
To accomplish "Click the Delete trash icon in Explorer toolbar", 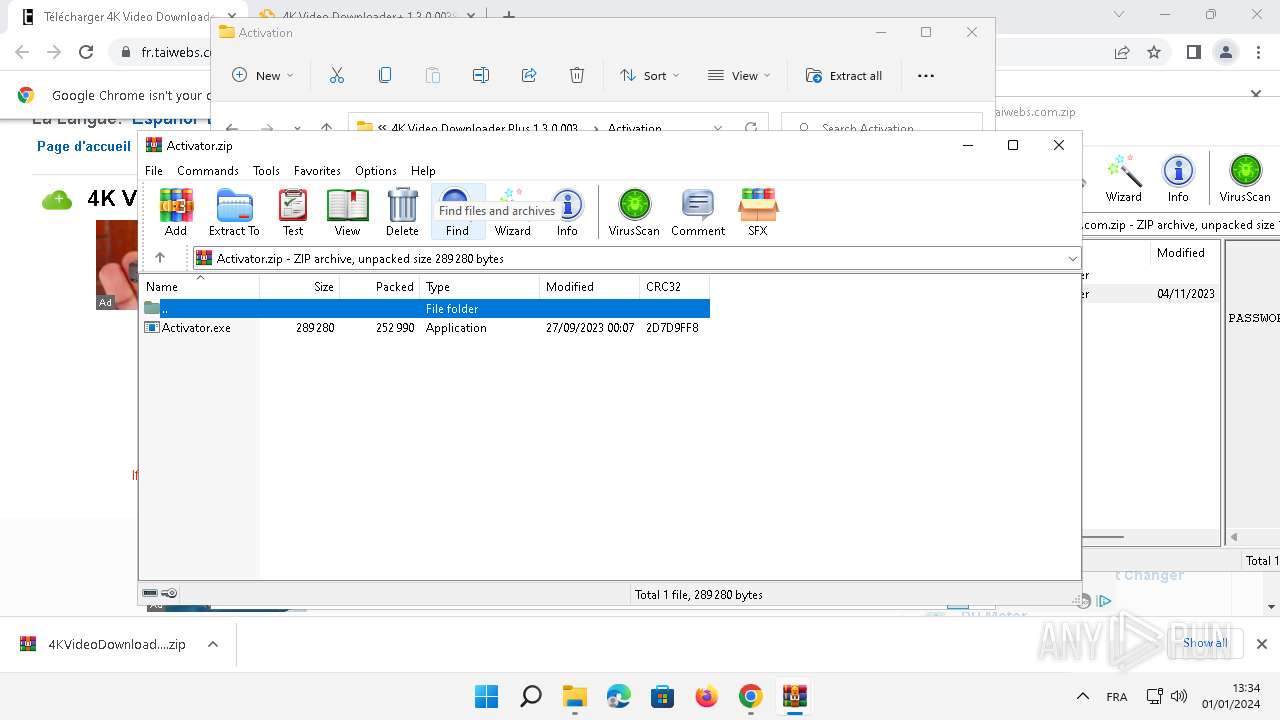I will (x=577, y=76).
